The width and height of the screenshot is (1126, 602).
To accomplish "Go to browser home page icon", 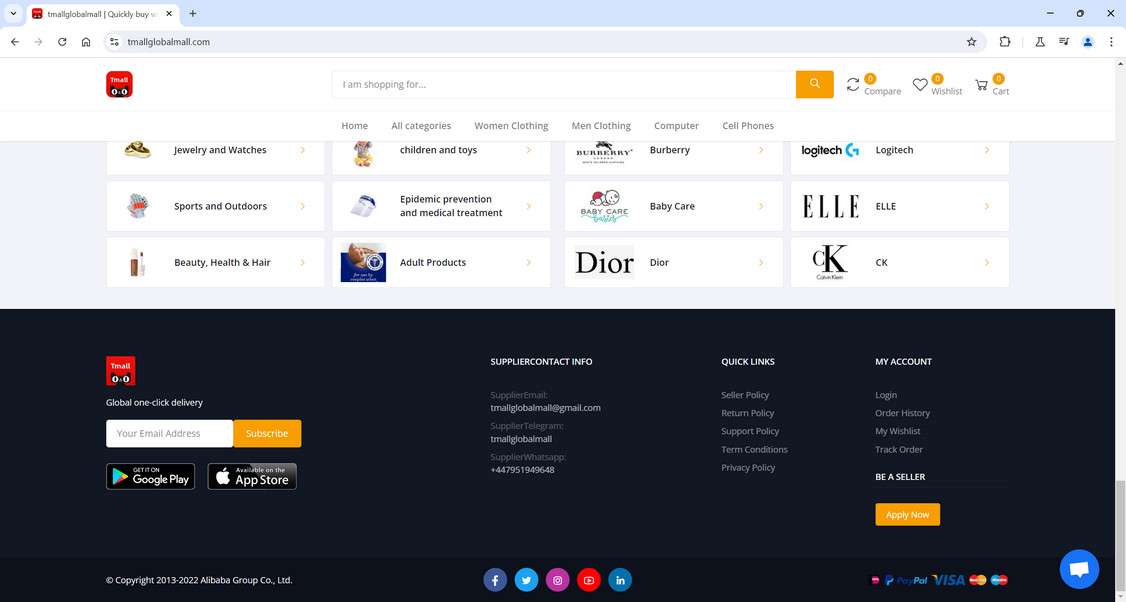I will [86, 42].
